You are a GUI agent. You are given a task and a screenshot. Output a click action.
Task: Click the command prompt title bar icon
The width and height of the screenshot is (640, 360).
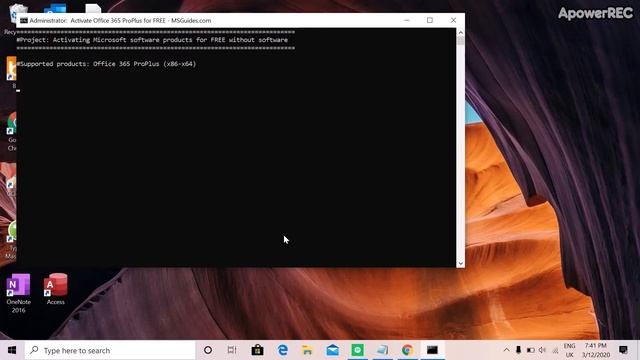click(24, 20)
